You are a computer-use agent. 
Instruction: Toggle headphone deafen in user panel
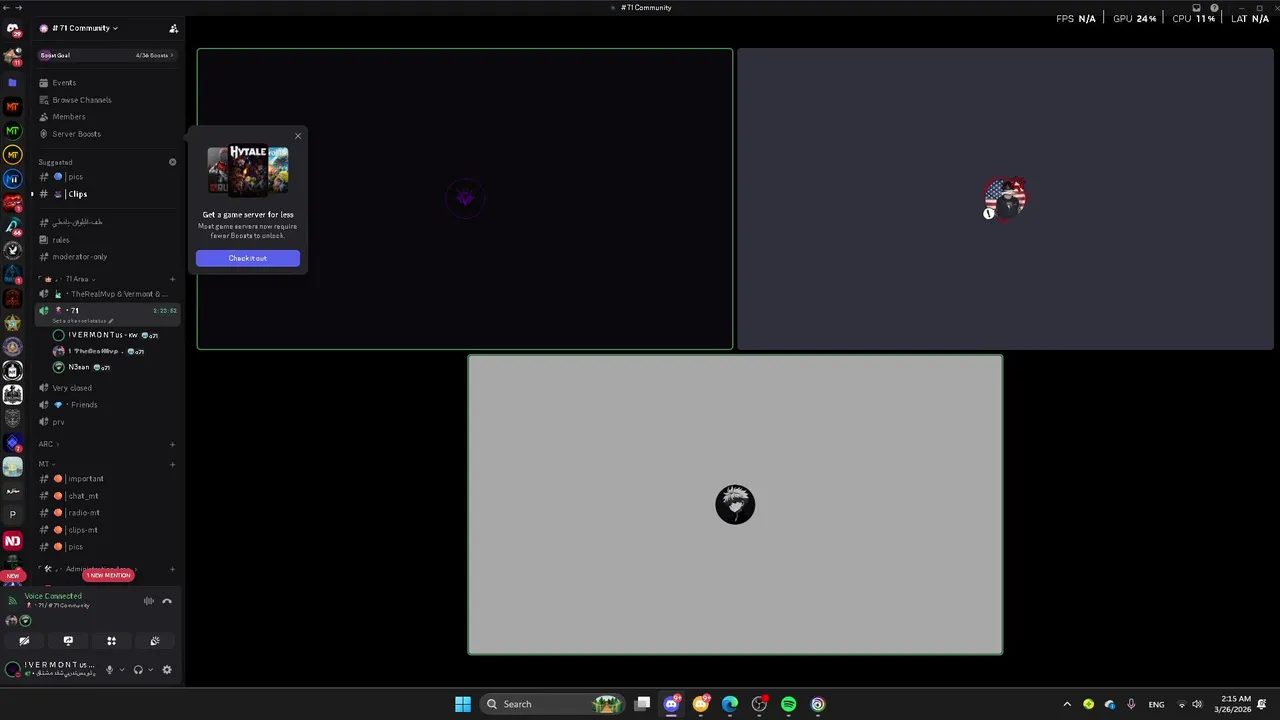[138, 670]
